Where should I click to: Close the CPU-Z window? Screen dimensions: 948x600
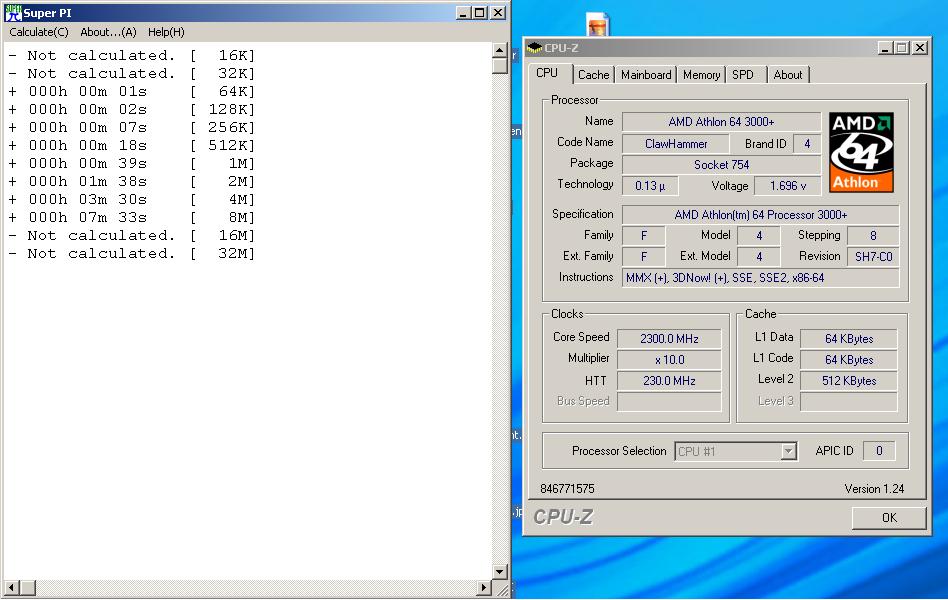tap(920, 48)
